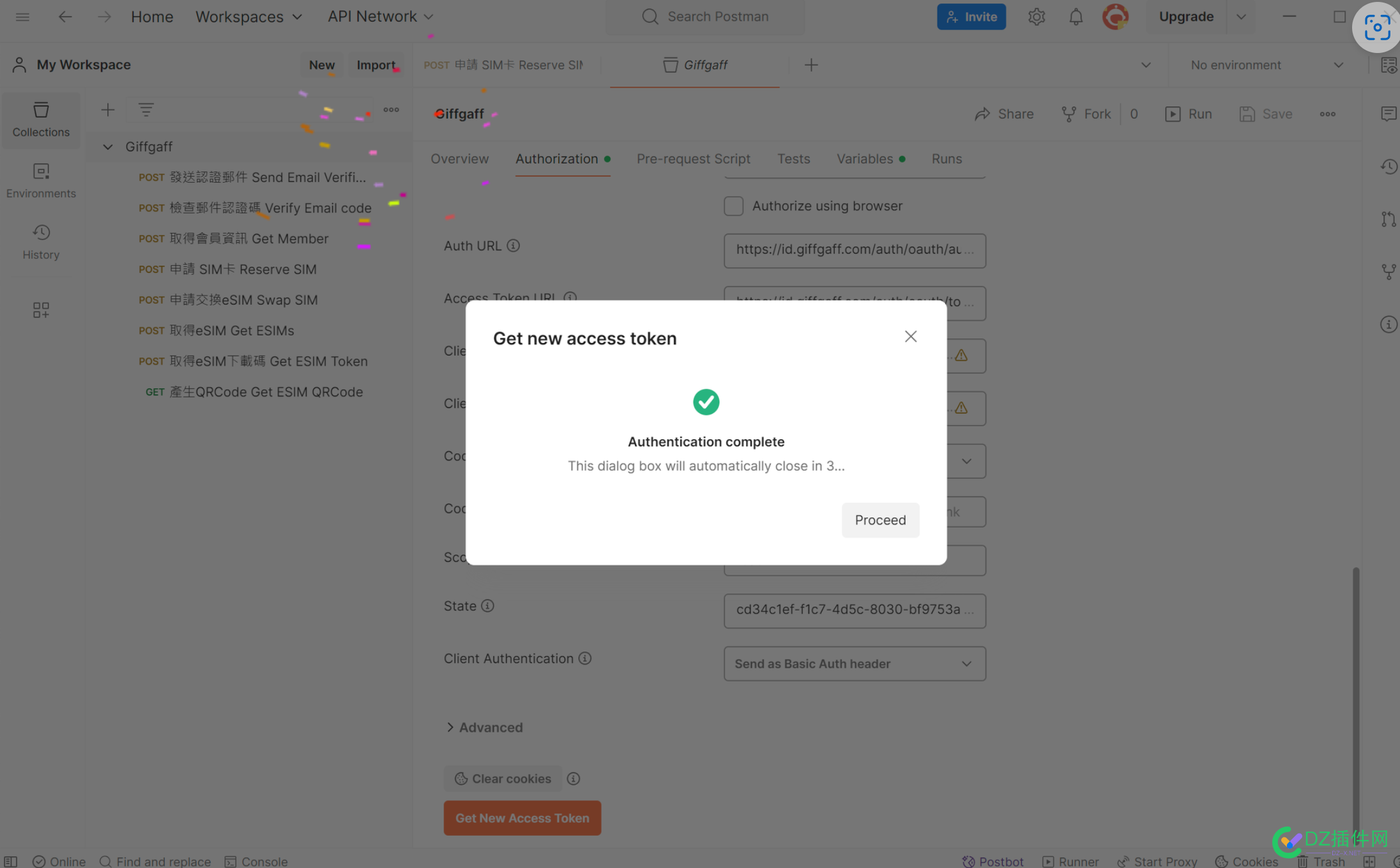Toggle Authorize using browser checkbox

(x=733, y=205)
